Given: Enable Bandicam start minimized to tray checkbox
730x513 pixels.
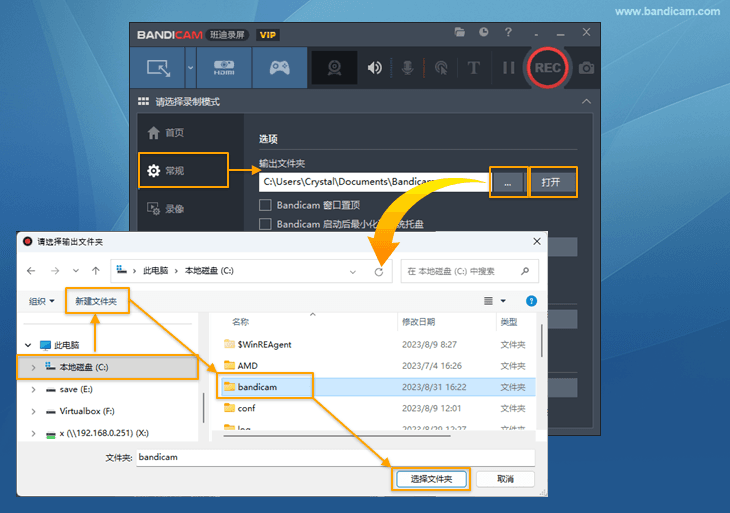Looking at the screenshot, I should [265, 224].
